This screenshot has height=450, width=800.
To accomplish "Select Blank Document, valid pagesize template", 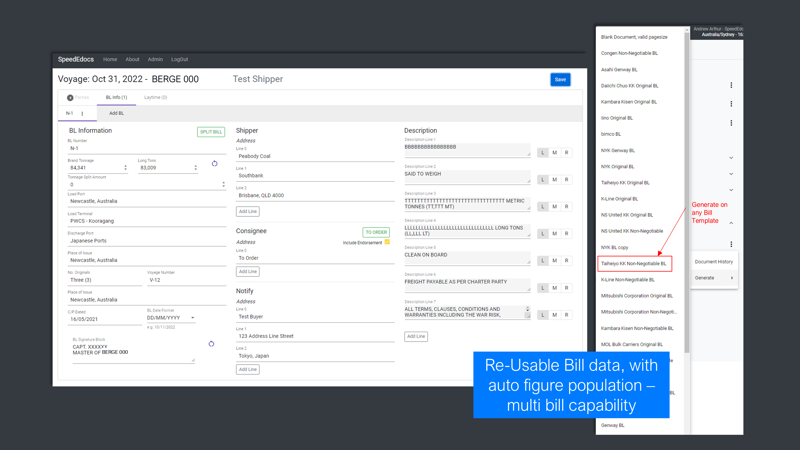I will click(634, 37).
